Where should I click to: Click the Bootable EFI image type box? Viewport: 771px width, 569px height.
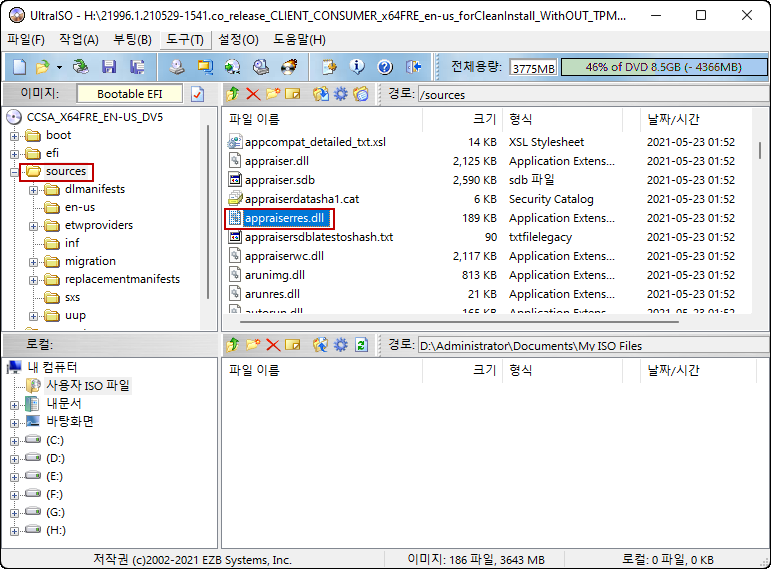tap(129, 94)
